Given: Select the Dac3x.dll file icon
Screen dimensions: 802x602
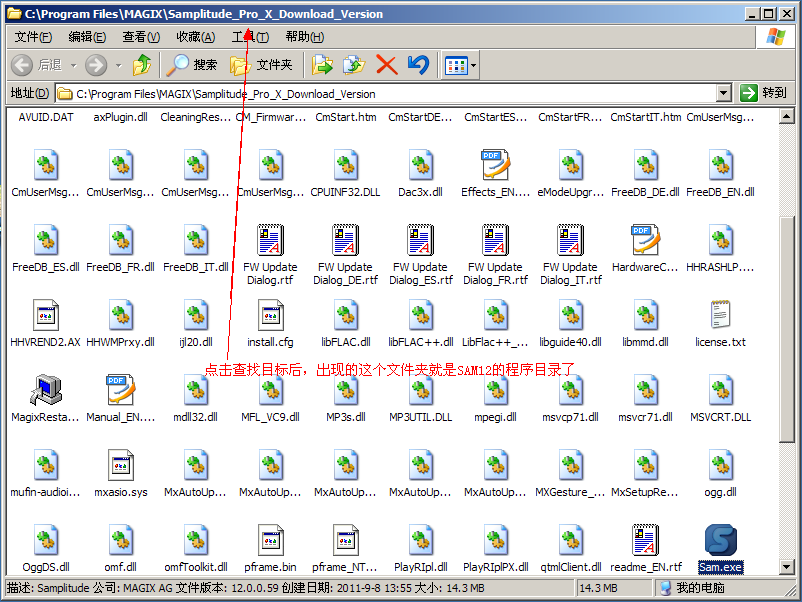Looking at the screenshot, I should 420,165.
